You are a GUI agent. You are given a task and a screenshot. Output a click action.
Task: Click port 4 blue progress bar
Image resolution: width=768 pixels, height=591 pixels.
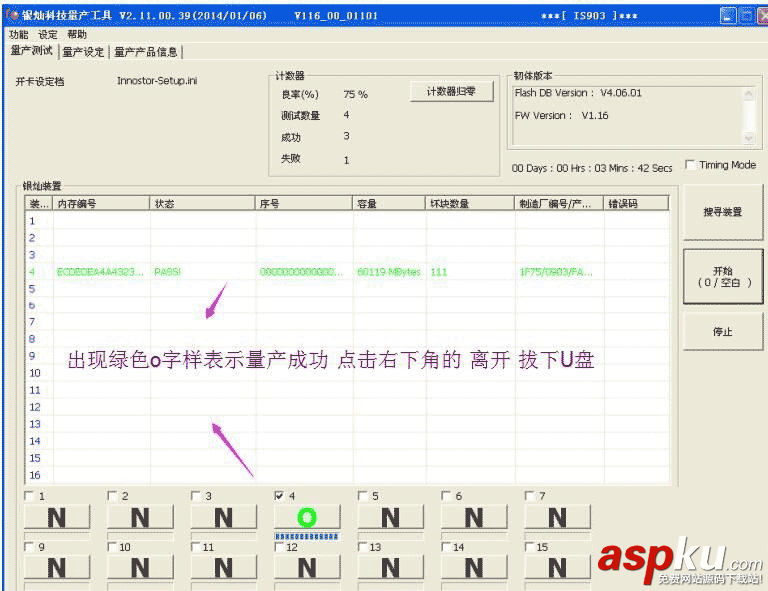307,537
